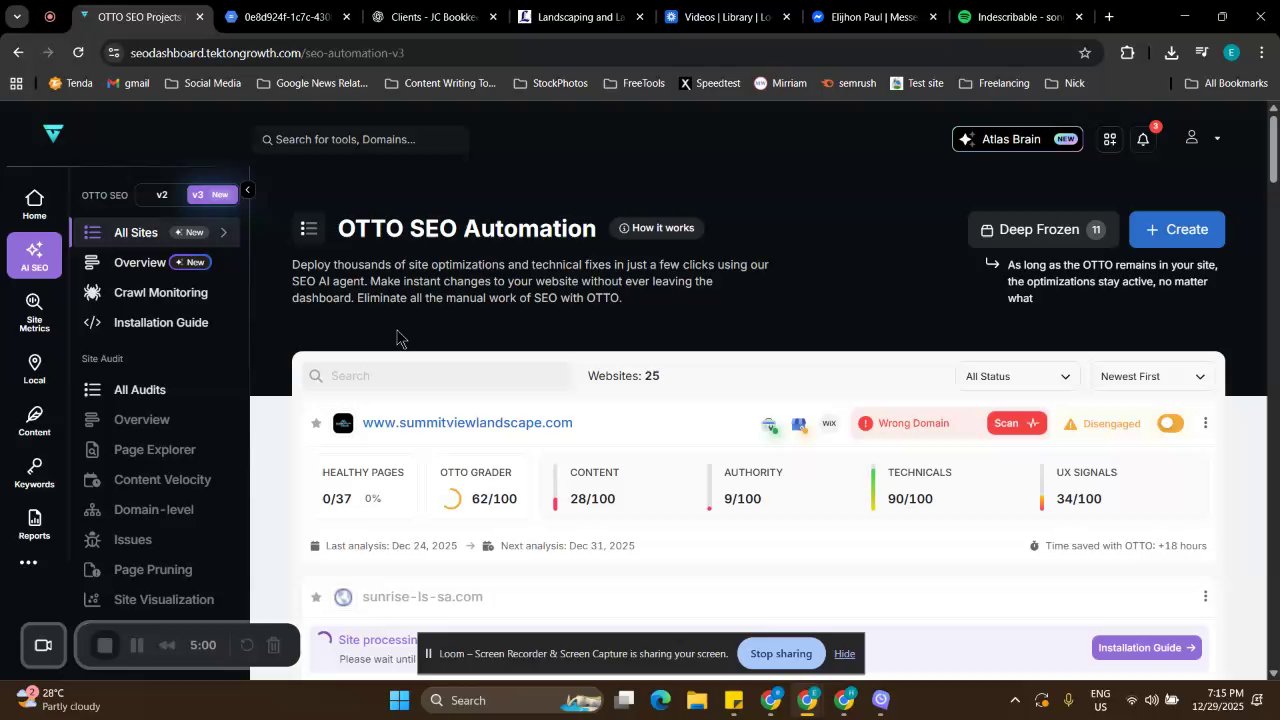Stop the Loom recording
Viewport: 1280px width, 720px height.
[105, 645]
